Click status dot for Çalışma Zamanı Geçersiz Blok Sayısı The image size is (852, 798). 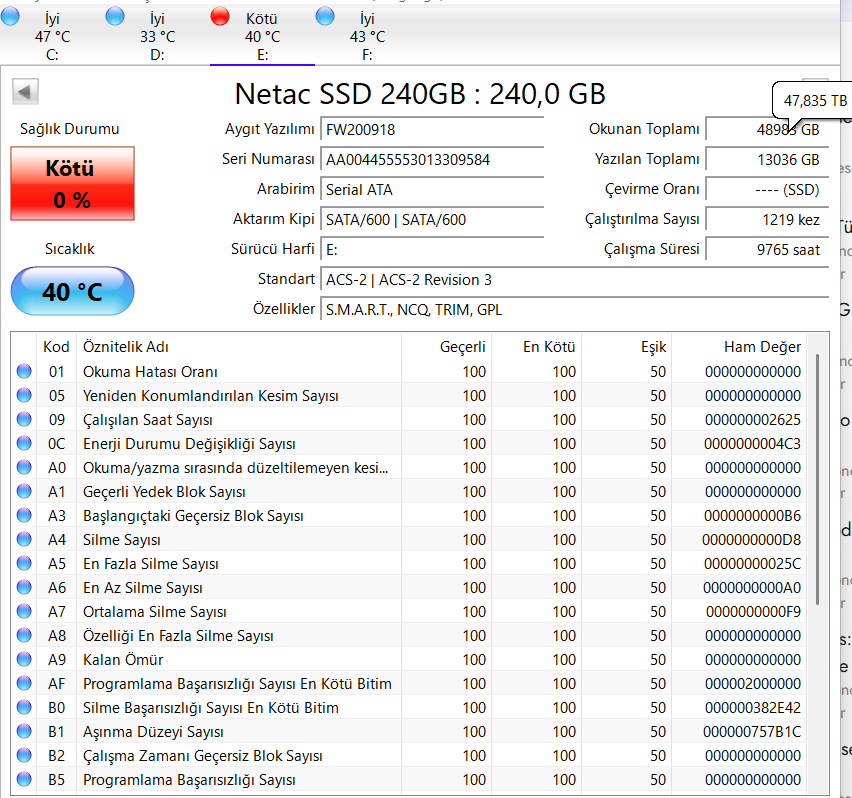click(x=24, y=755)
